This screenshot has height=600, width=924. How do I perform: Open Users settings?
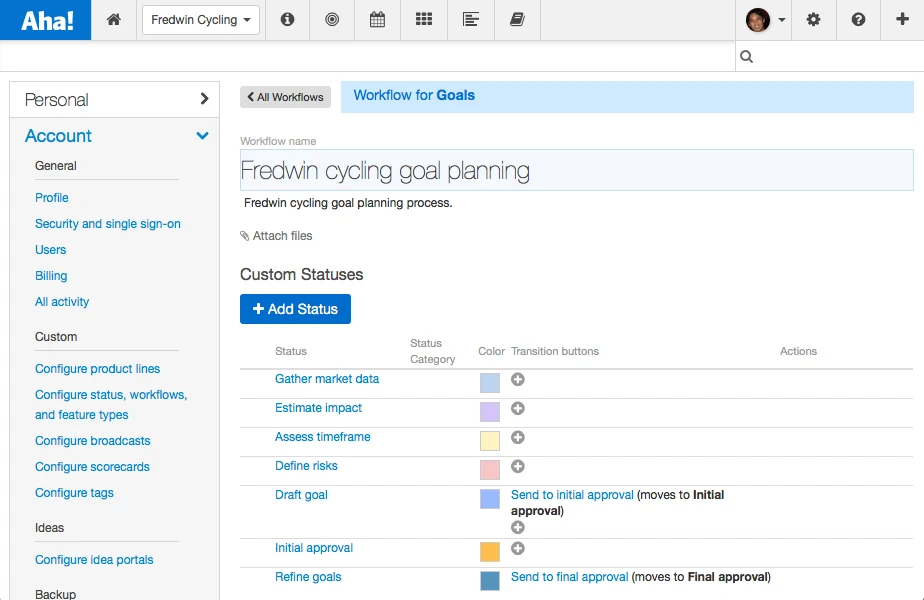(51, 249)
